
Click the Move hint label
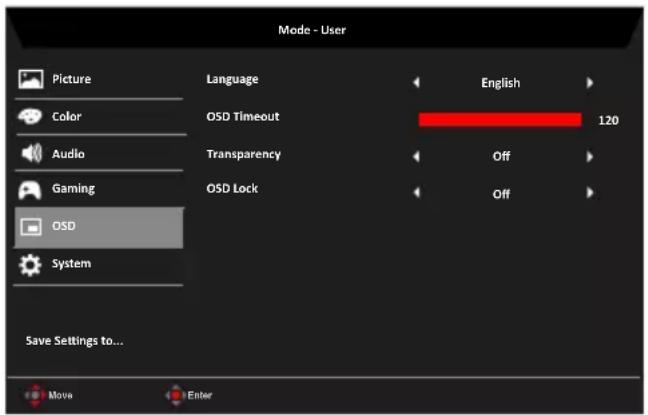[x=60, y=395]
